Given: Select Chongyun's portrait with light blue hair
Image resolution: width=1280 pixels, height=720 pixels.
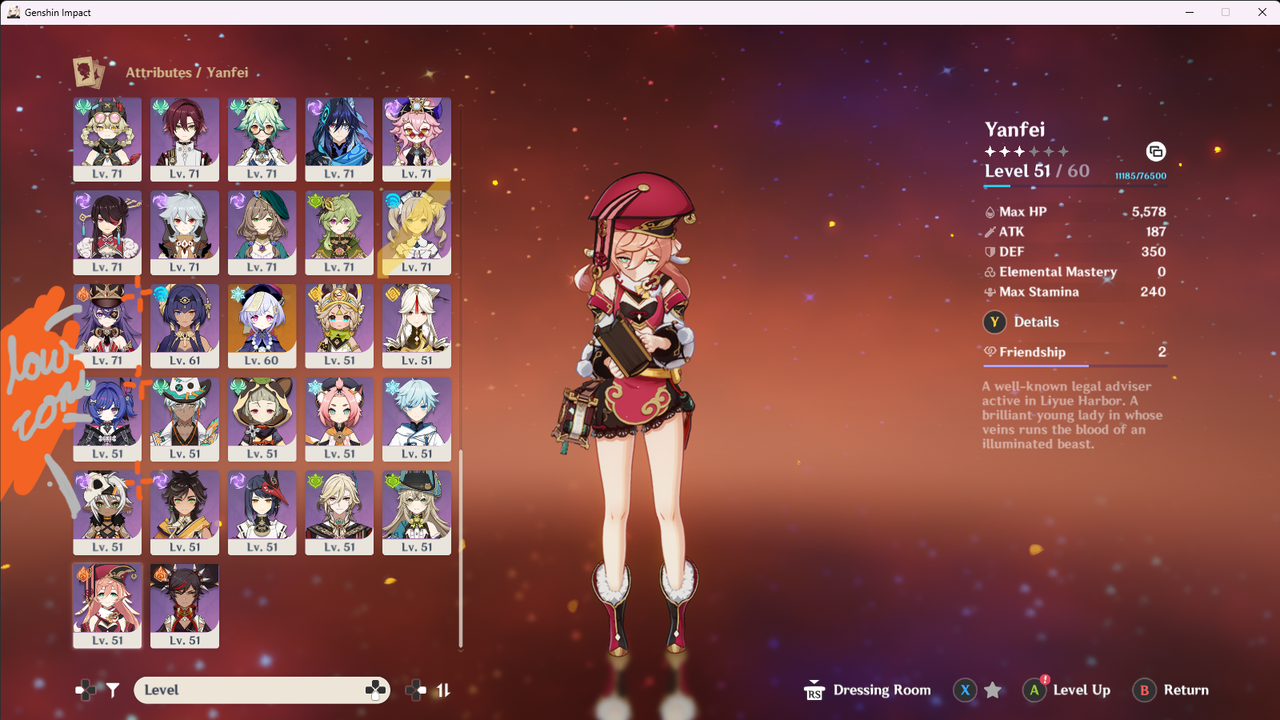Looking at the screenshot, I should 416,419.
